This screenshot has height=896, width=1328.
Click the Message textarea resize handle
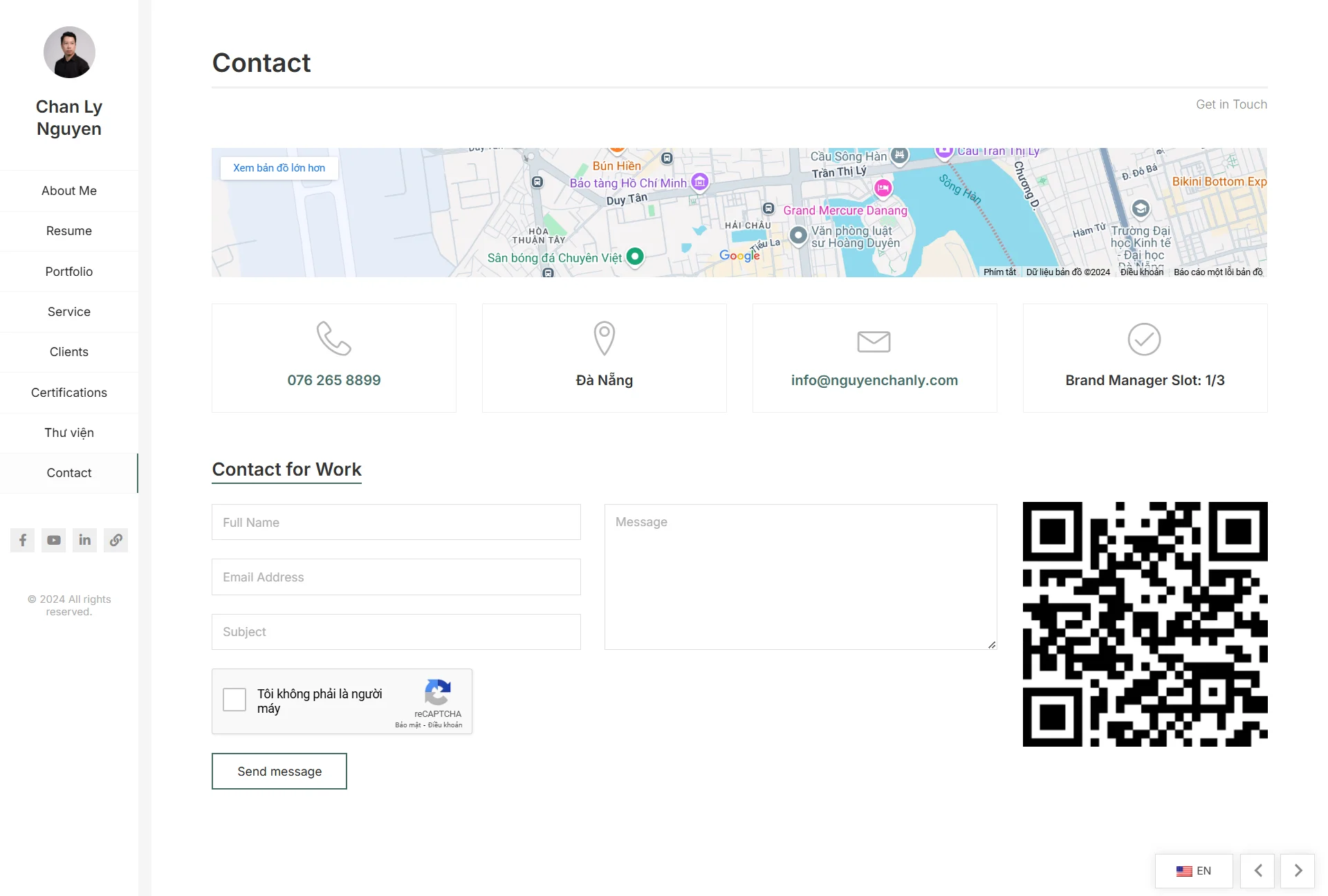click(992, 644)
